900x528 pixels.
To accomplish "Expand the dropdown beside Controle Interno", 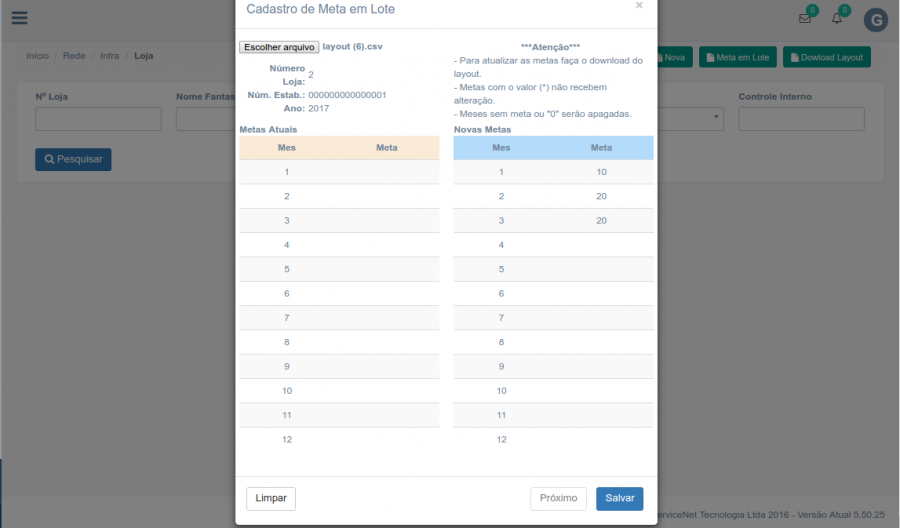I will 716,118.
